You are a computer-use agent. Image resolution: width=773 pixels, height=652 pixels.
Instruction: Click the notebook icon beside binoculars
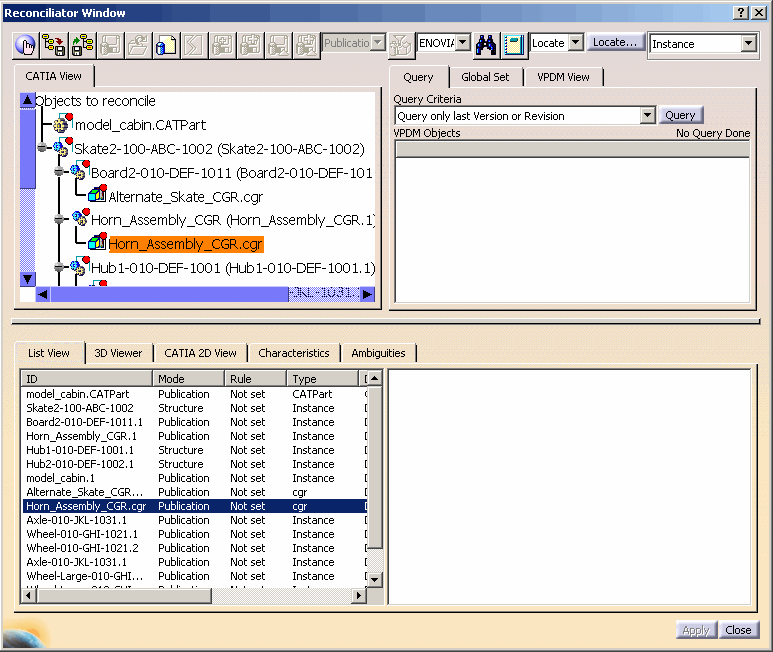coord(514,44)
